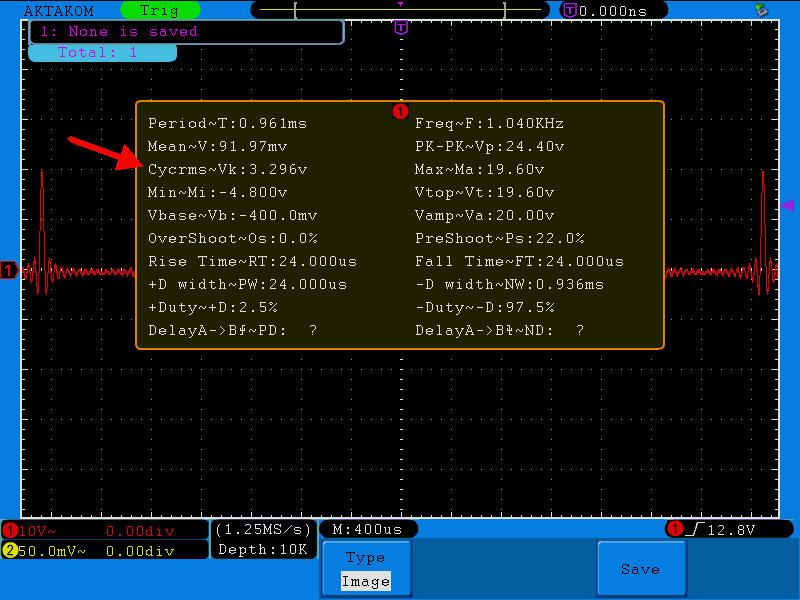
Task: Click the 0.000ns horizontal position readout
Action: click(x=613, y=11)
